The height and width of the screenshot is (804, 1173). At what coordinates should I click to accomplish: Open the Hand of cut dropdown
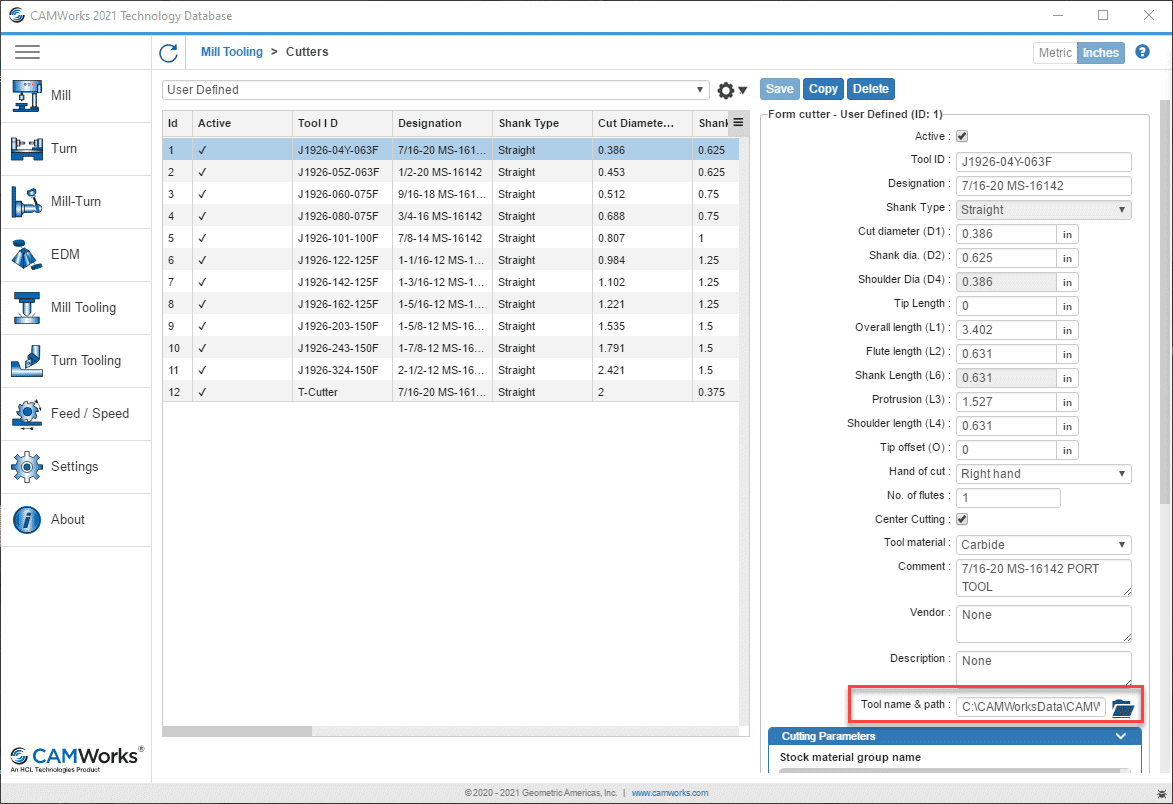pyautogui.click(x=1043, y=473)
